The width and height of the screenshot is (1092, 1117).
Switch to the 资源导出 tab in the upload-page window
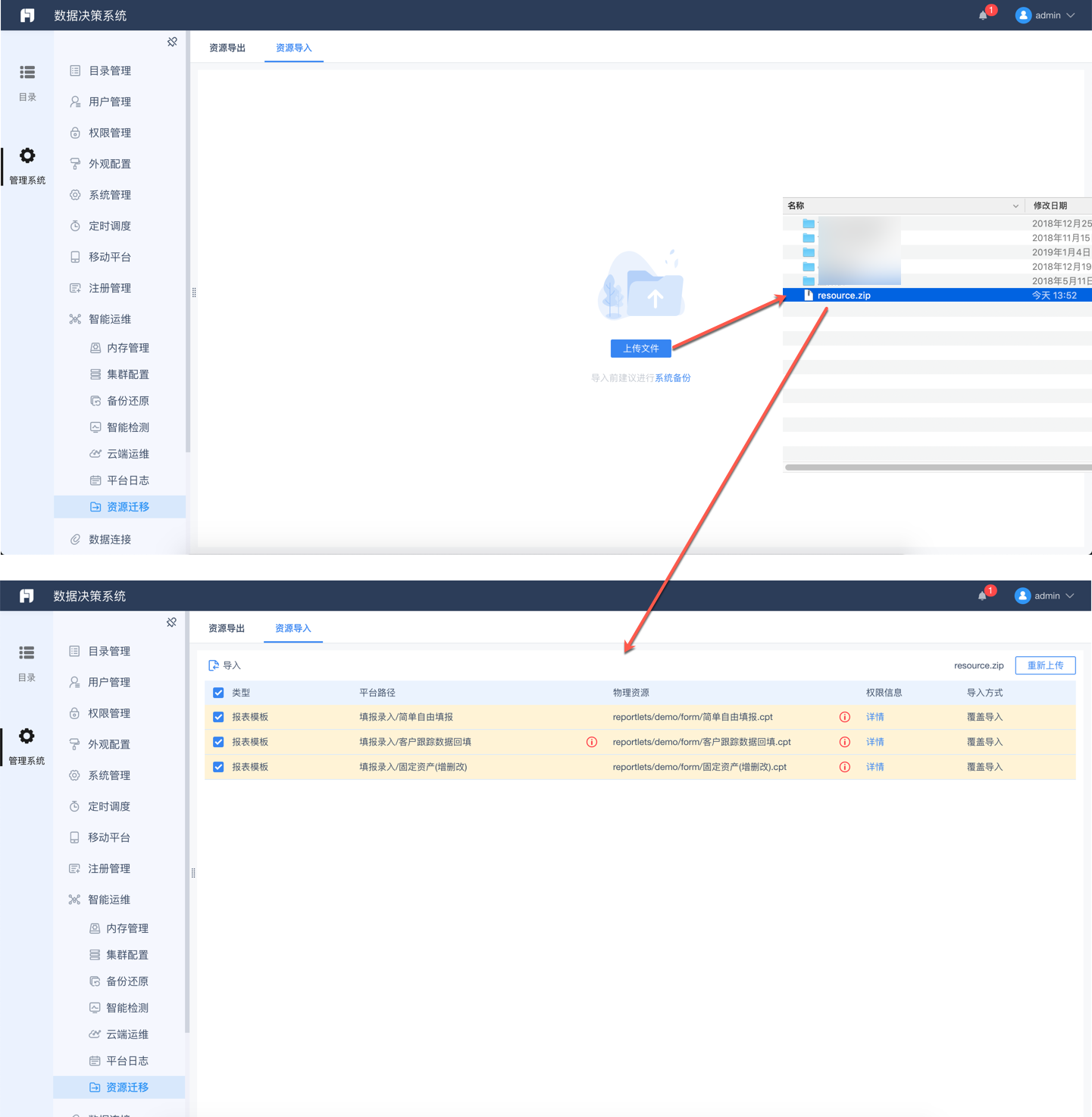click(227, 48)
